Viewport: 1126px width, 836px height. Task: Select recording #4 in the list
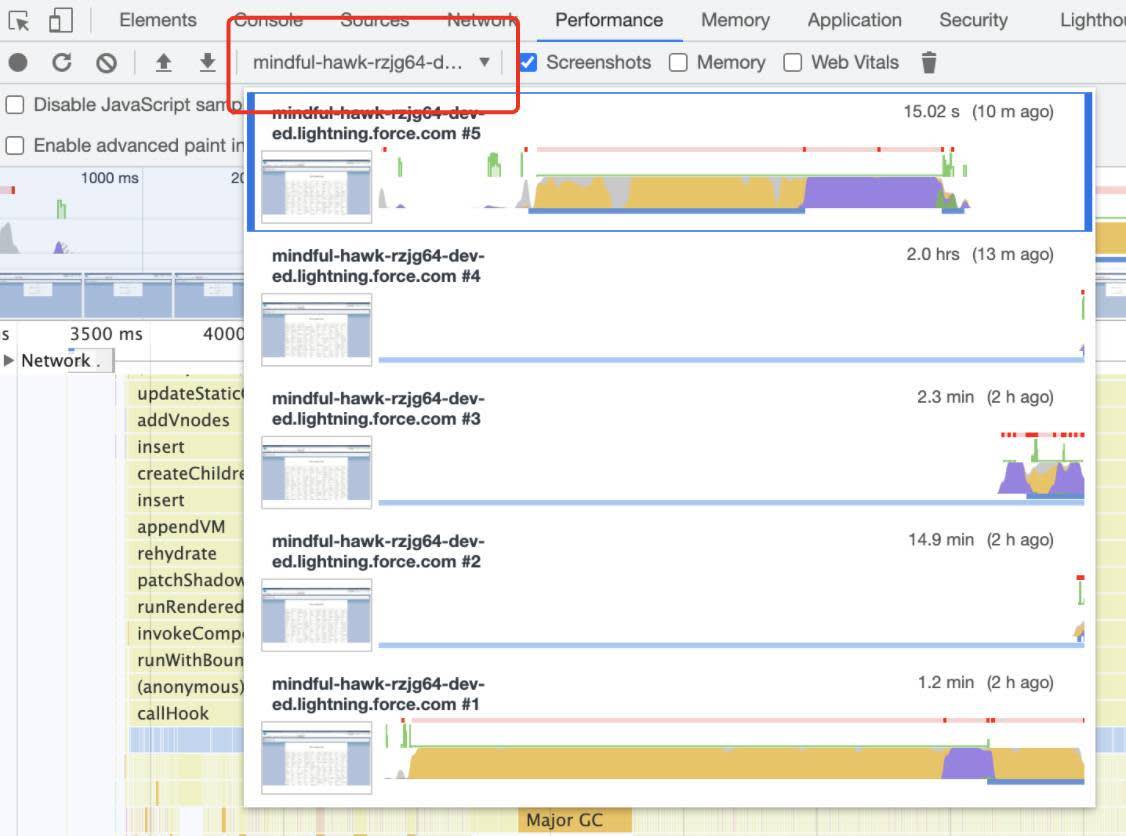click(x=669, y=305)
